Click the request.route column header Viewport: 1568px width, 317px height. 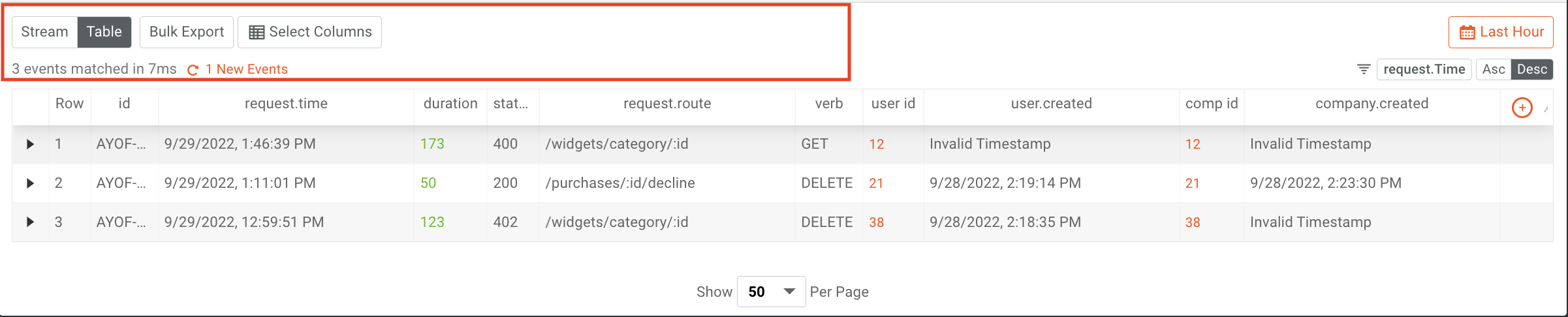coord(666,104)
